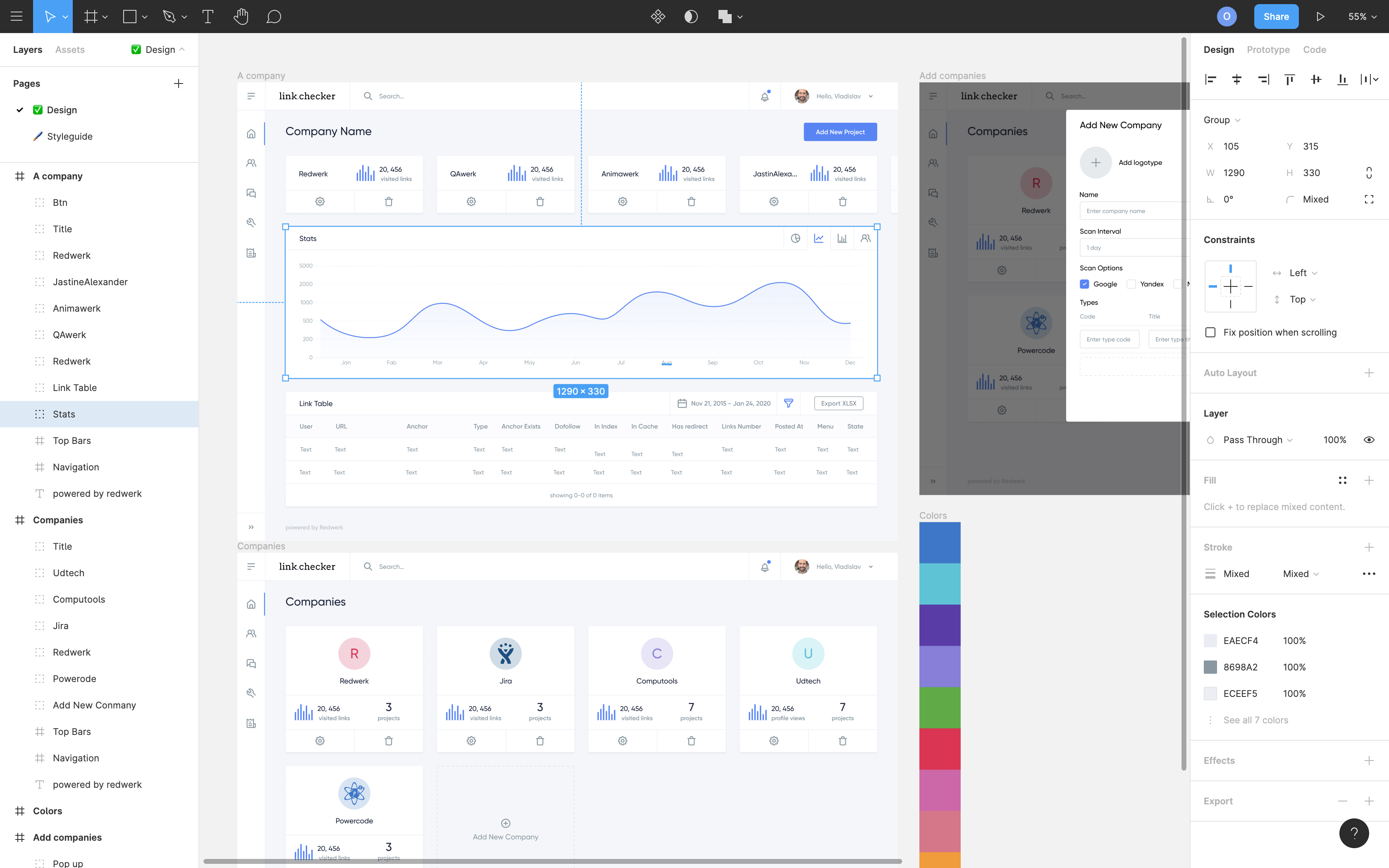Switch to the Prototype tab
The width and height of the screenshot is (1389, 868).
(1268, 49)
